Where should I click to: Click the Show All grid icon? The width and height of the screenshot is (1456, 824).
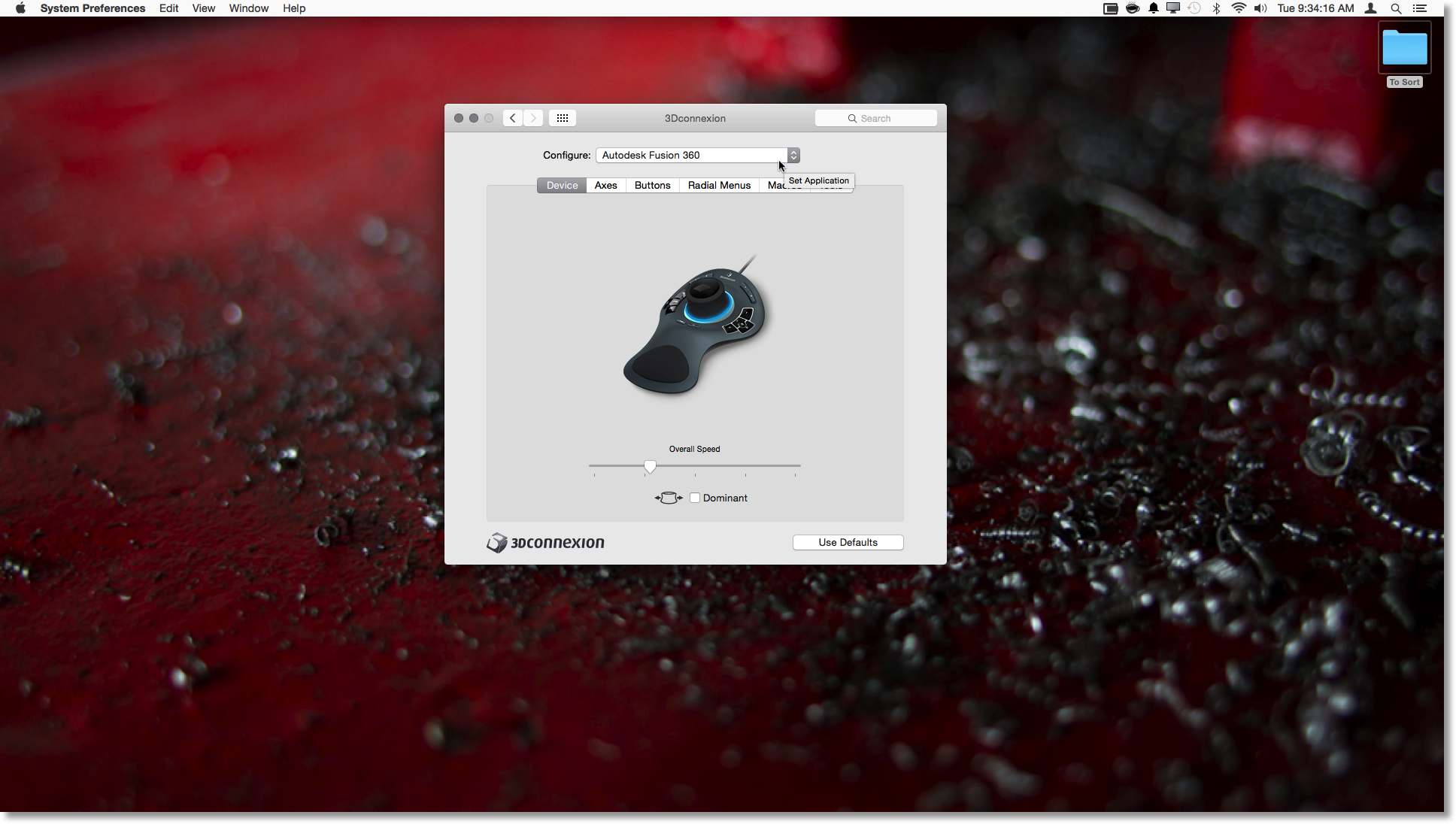click(x=562, y=118)
